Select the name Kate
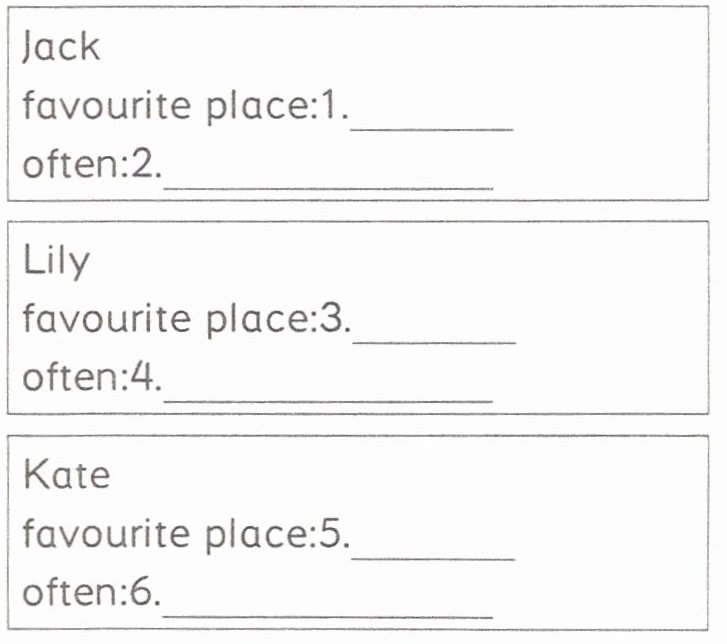 [66, 475]
